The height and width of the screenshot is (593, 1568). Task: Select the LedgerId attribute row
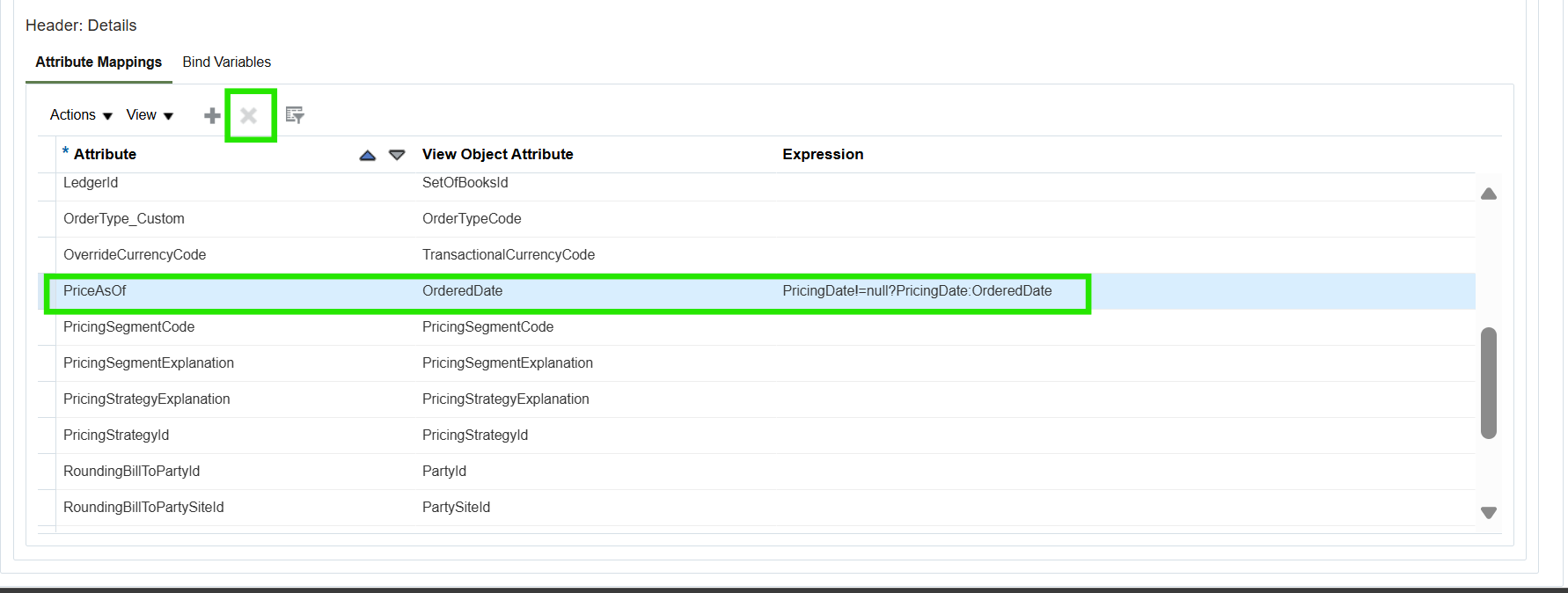pos(757,183)
